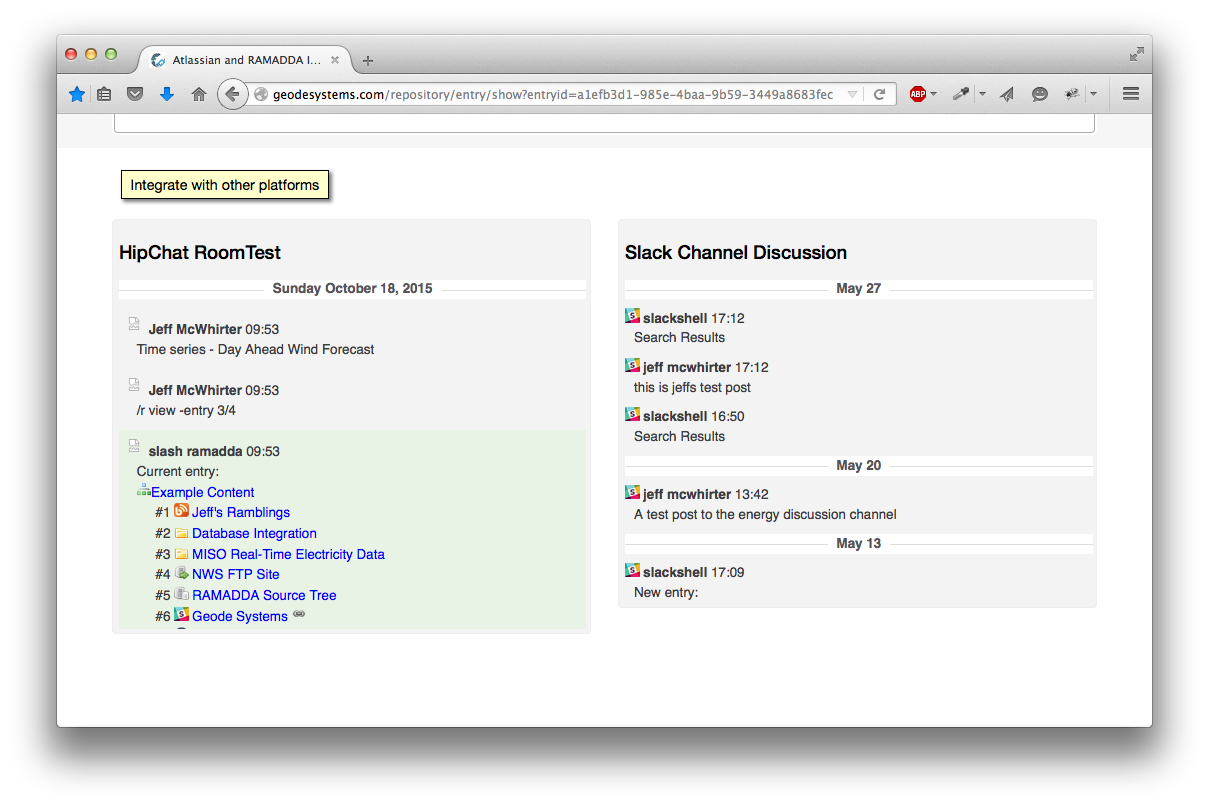Open the NWS FTP Site link

tap(235, 574)
